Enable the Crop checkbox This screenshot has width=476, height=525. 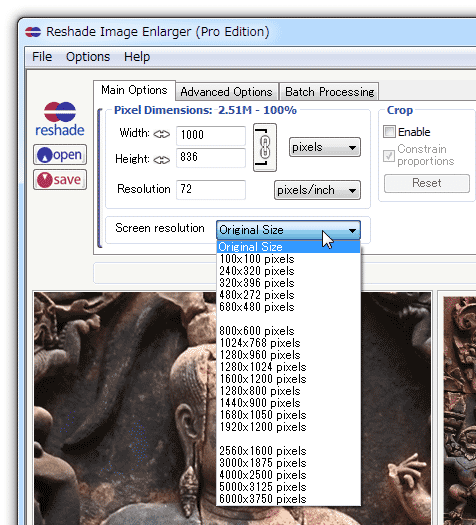(389, 132)
